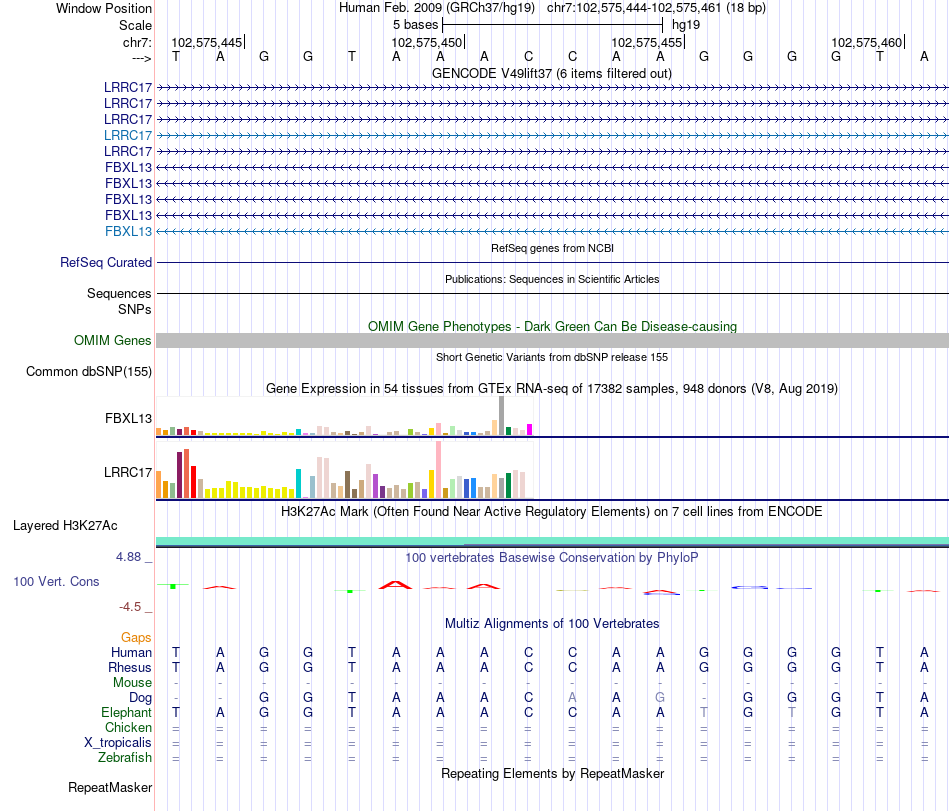Screen dimensions: 950x811
Task: Click the OMIM Genes label
Action: [x=113, y=340]
